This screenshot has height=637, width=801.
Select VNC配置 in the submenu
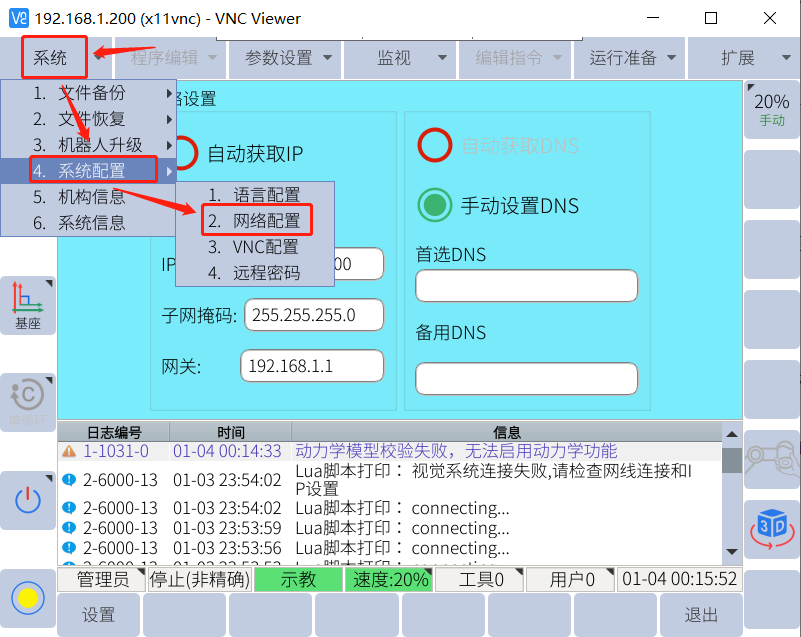[x=264, y=246]
